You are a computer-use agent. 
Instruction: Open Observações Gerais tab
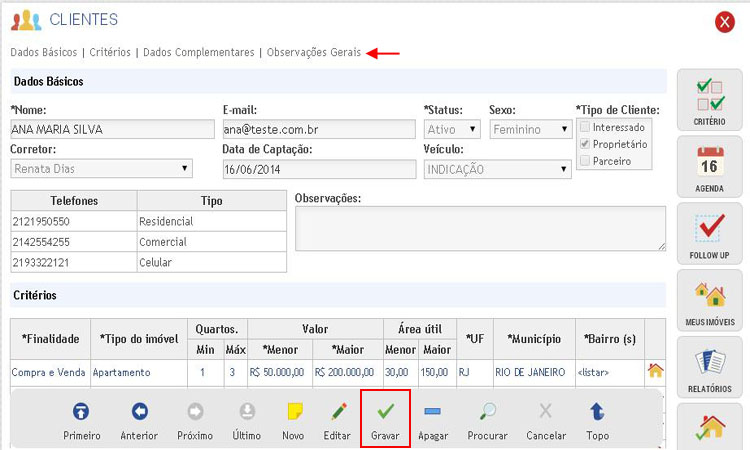(x=314, y=52)
